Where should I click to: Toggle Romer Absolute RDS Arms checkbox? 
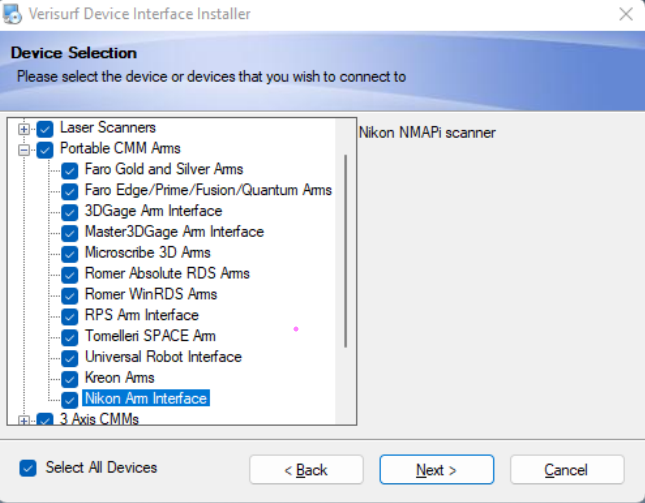[70, 275]
